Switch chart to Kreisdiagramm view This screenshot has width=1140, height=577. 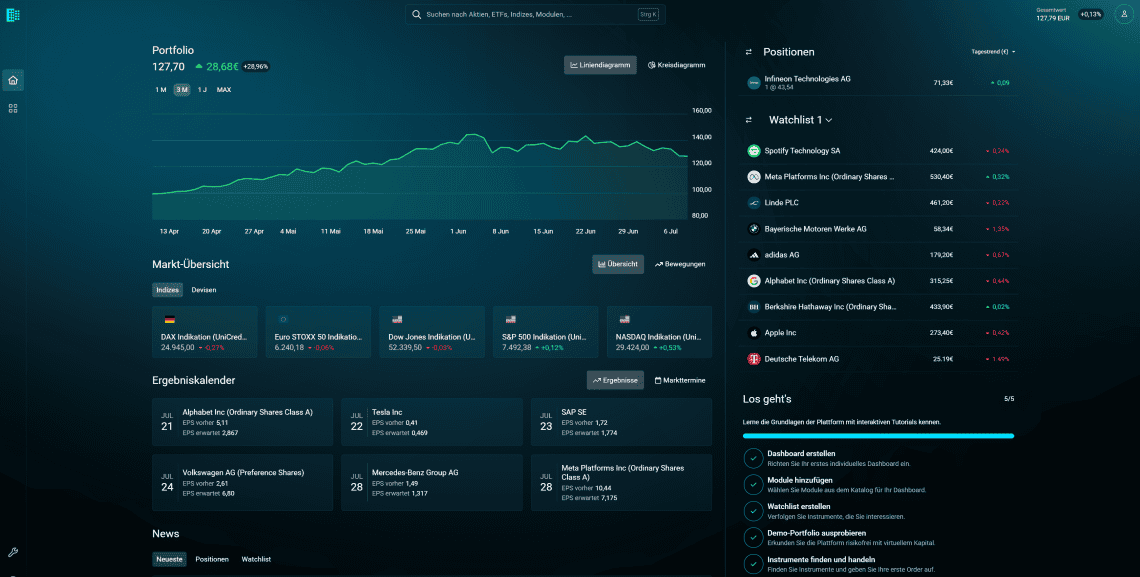click(x=677, y=65)
